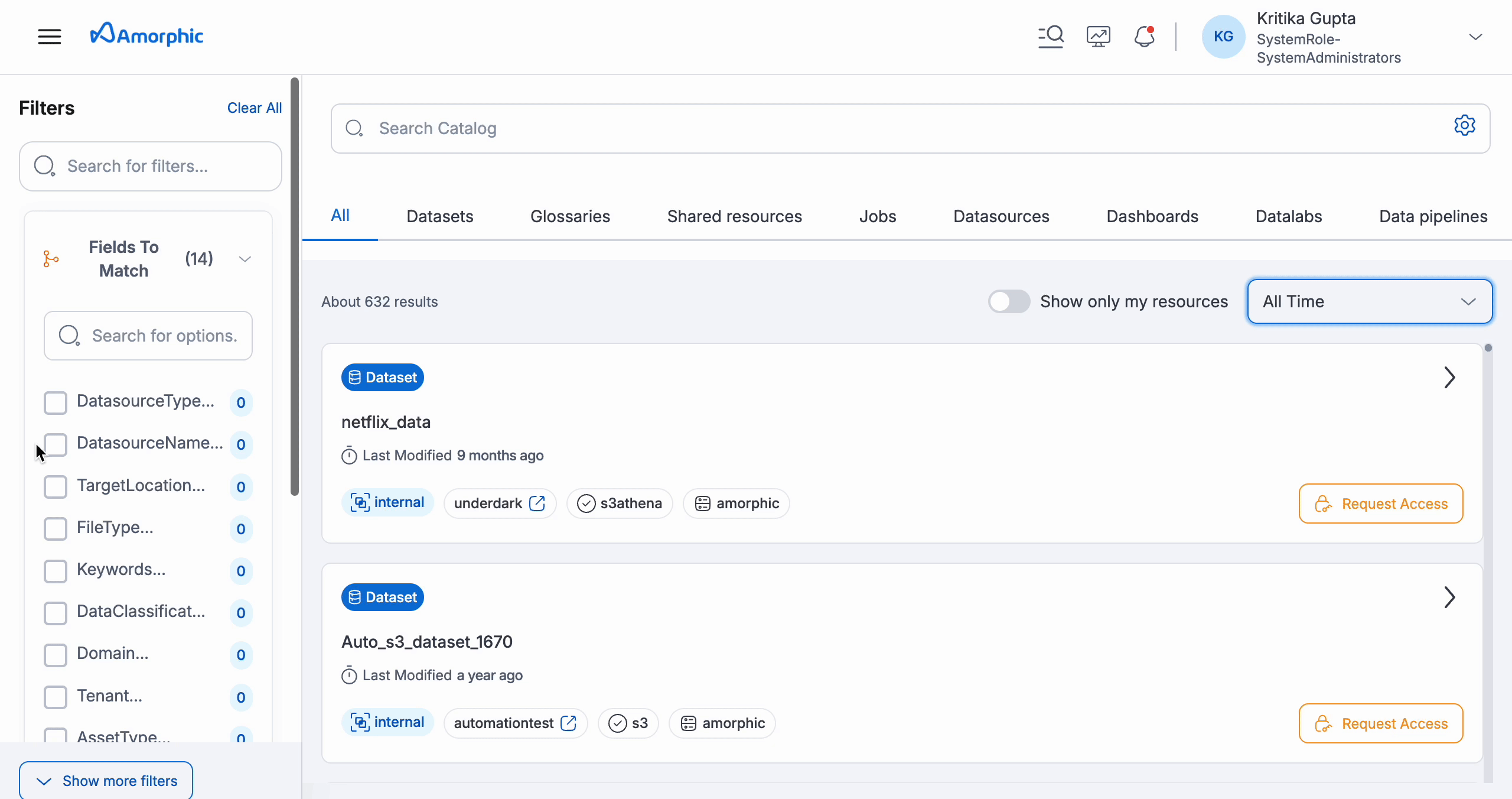The height and width of the screenshot is (799, 1512).
Task: Open the dashboards monitor icon in top bar
Action: click(x=1097, y=36)
